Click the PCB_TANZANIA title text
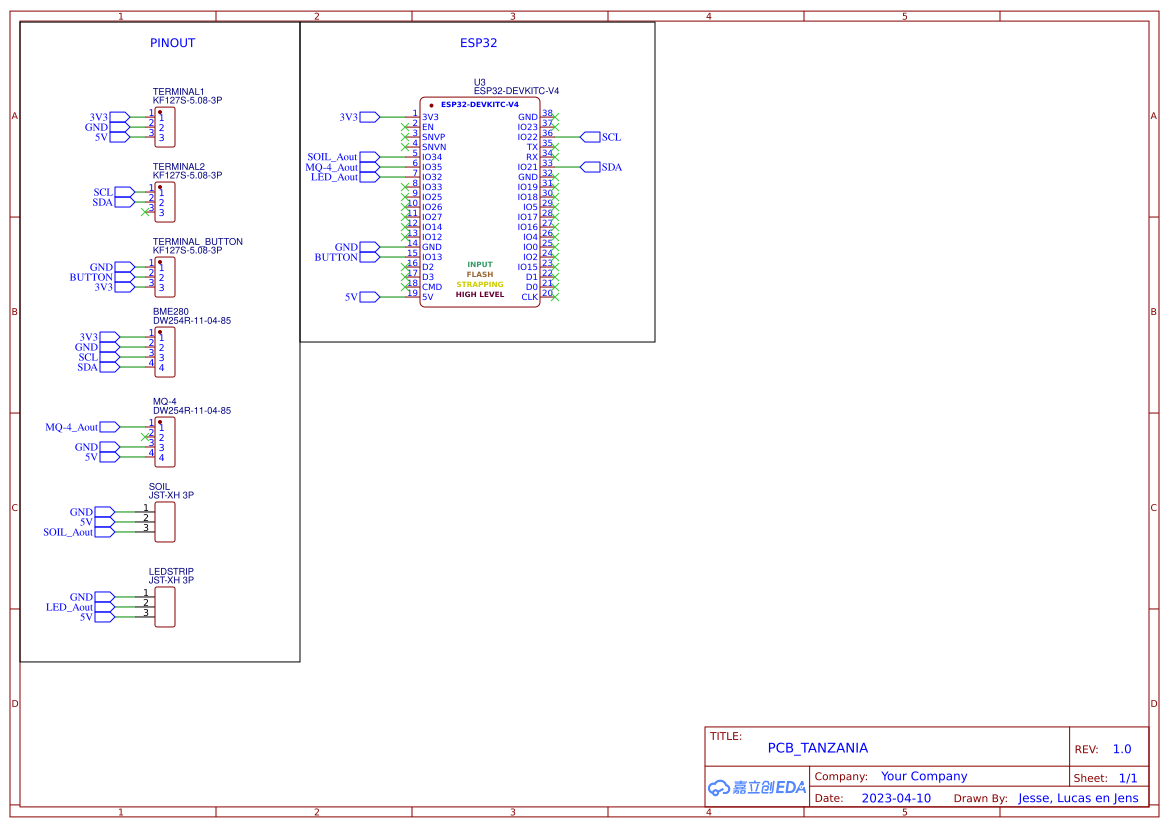1169x827 pixels. click(816, 747)
